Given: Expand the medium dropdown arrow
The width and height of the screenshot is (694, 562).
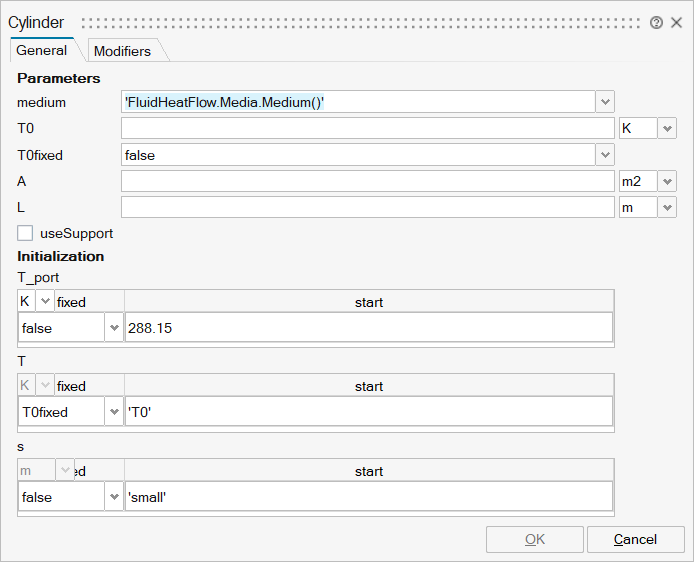Looking at the screenshot, I should click(x=604, y=102).
